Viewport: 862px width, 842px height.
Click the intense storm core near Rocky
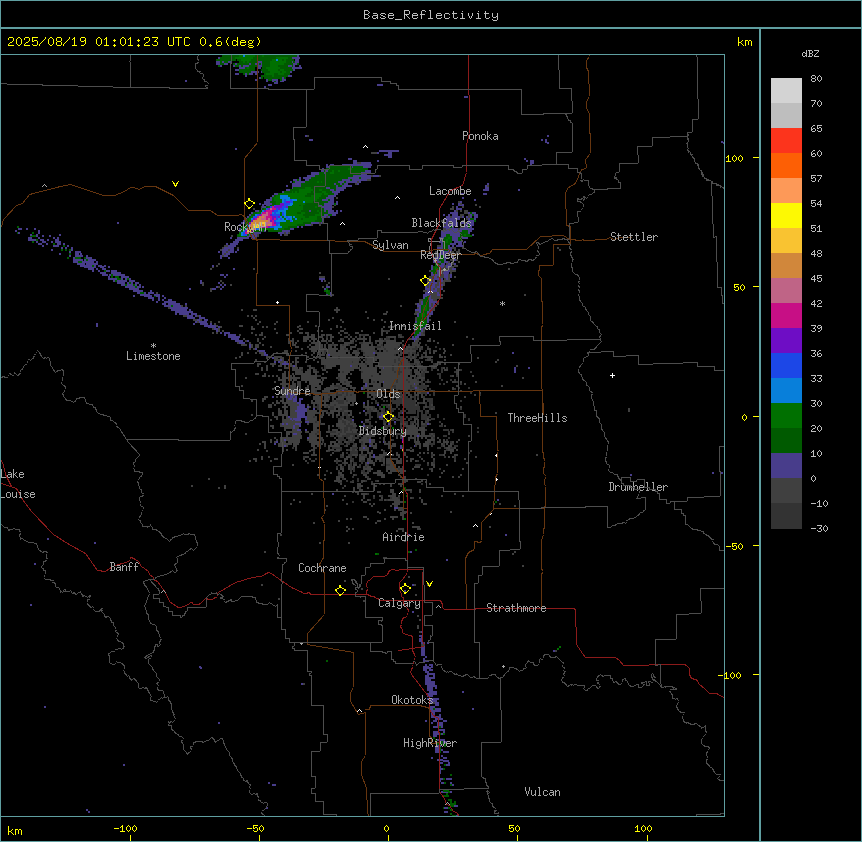pos(264,221)
